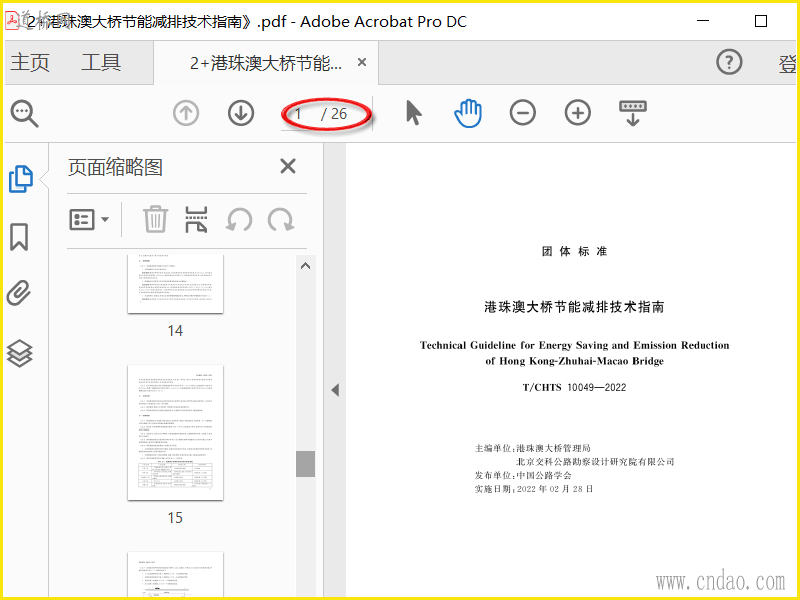This screenshot has width=800, height=600.
Task: Click the 实施日期 2022年02月28日 line
Action: pos(534,489)
